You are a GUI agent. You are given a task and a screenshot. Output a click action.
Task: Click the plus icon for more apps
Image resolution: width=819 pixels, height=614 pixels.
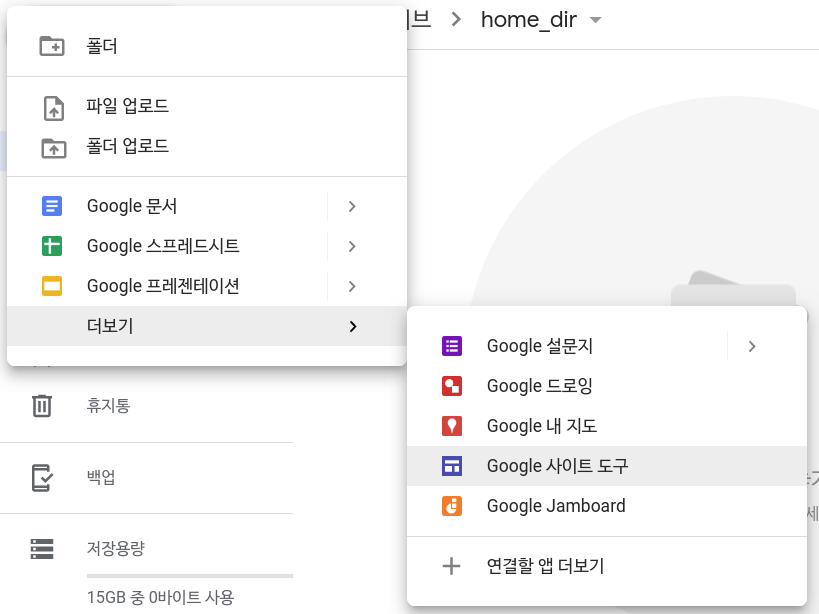tap(451, 566)
